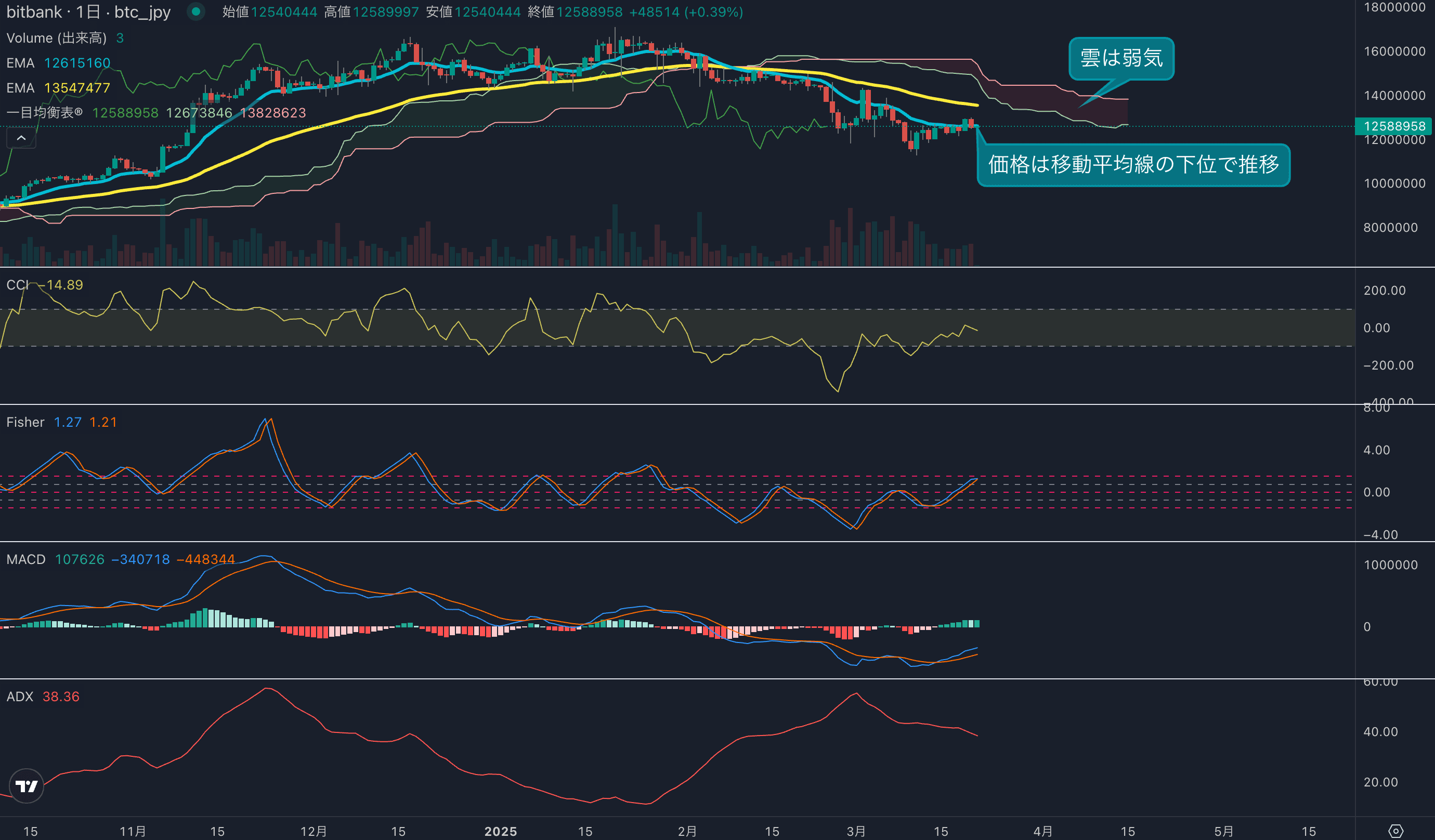Collapse the indicator legend chevron
Viewport: 1435px width, 840px height.
coord(21,138)
